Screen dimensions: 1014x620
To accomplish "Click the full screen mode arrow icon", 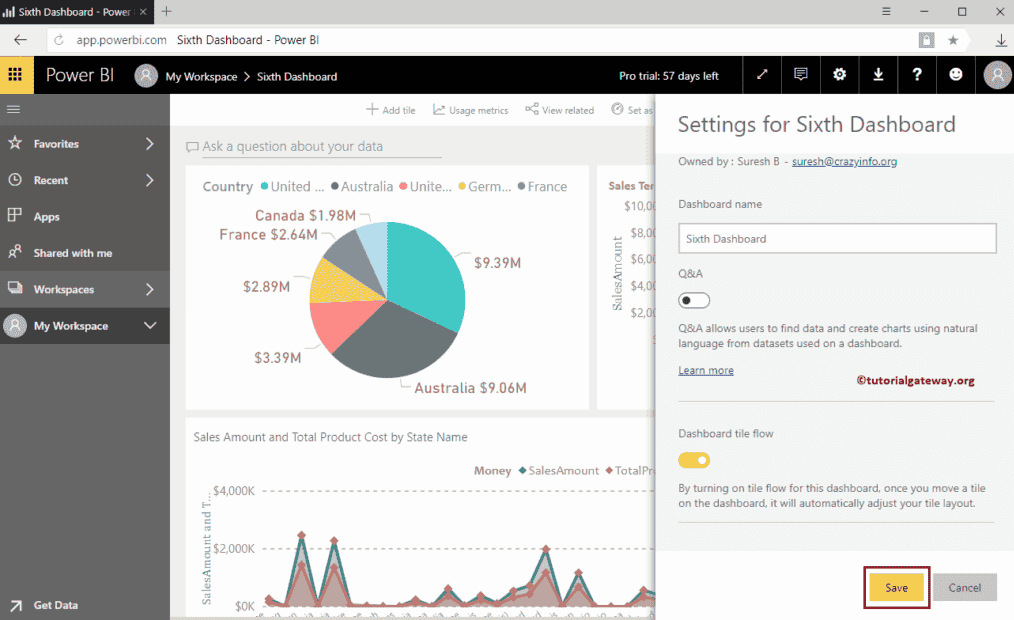I will 762,75.
